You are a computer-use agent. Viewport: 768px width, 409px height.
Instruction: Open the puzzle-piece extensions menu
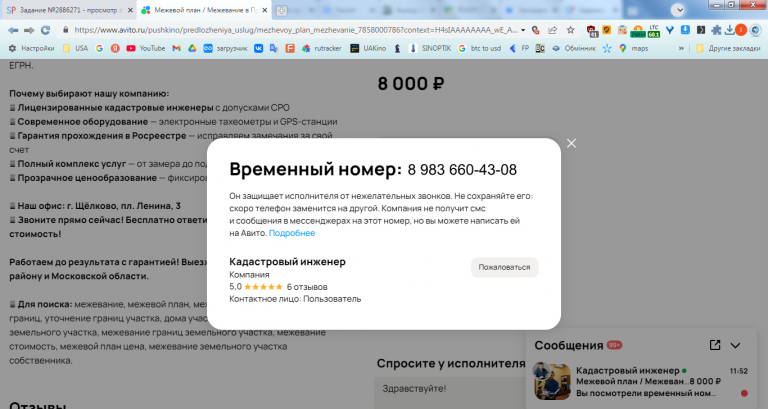716,30
